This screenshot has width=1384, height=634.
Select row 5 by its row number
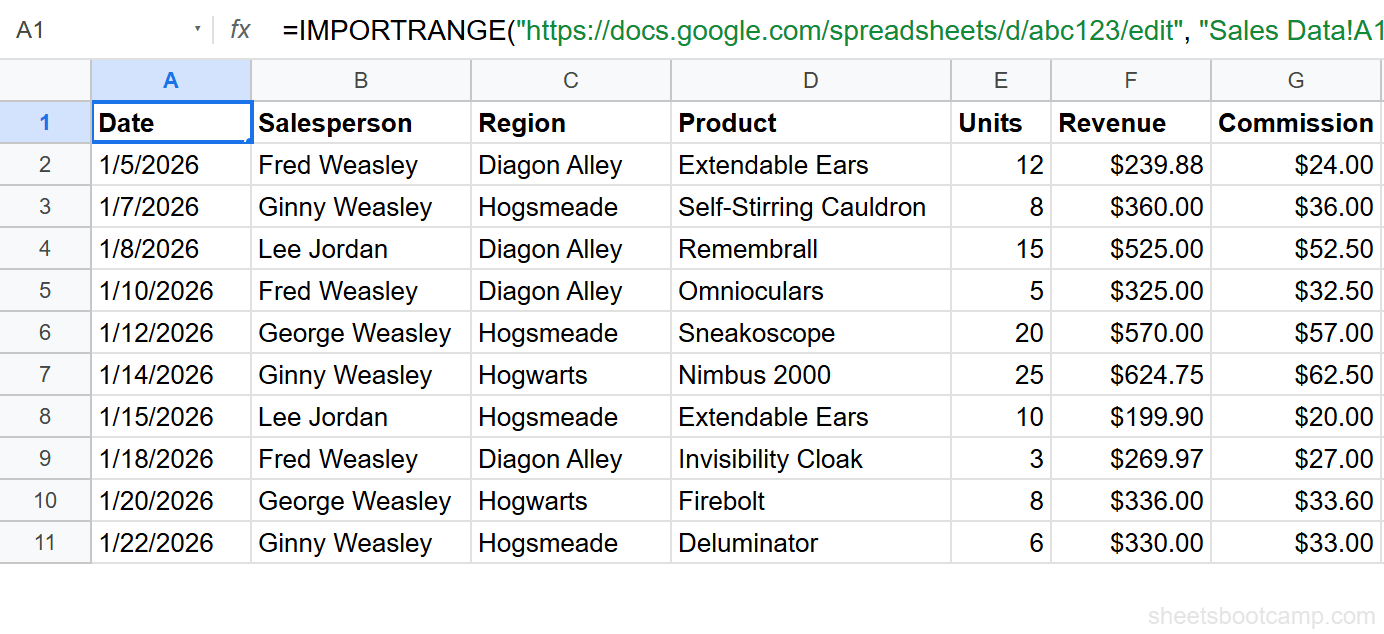pos(45,290)
